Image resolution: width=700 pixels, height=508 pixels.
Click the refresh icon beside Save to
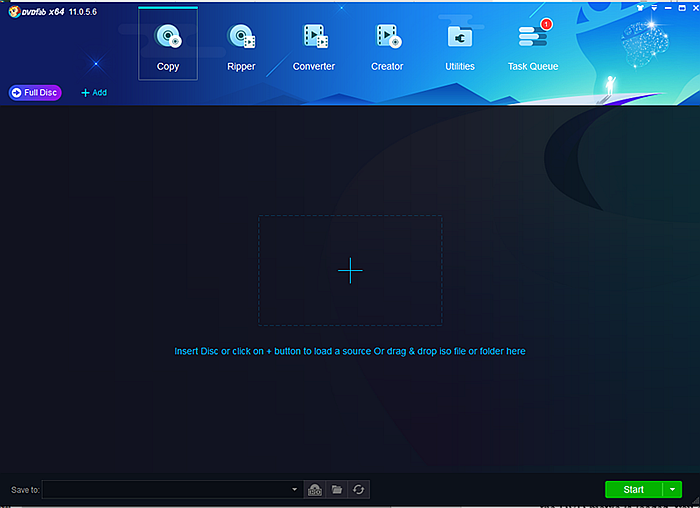pyautogui.click(x=358, y=489)
